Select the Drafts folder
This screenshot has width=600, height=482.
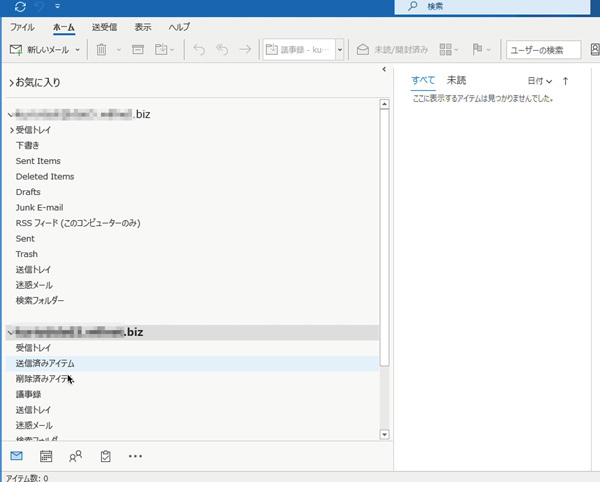pos(28,192)
